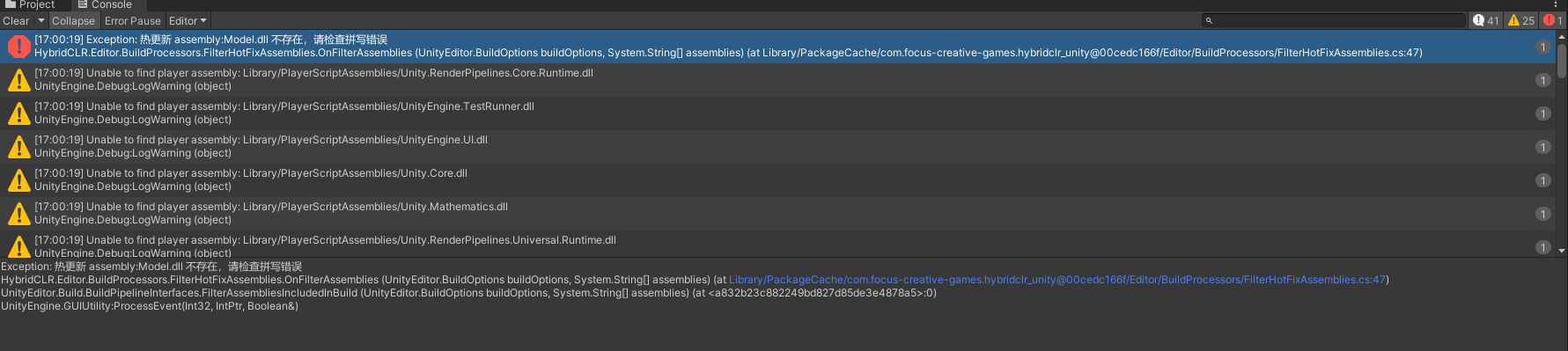
Task: Select the Console tab
Action: pos(104,4)
